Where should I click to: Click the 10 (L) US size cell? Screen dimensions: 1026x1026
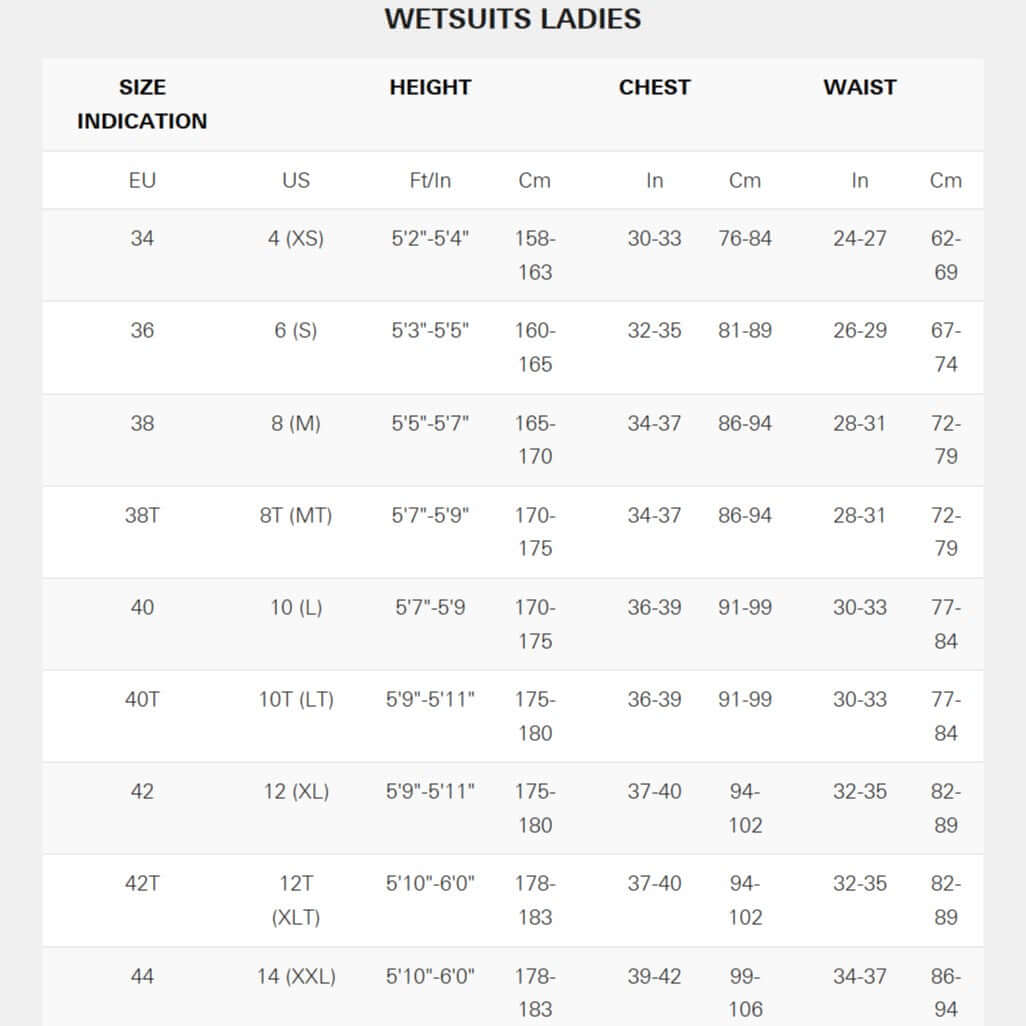point(296,607)
